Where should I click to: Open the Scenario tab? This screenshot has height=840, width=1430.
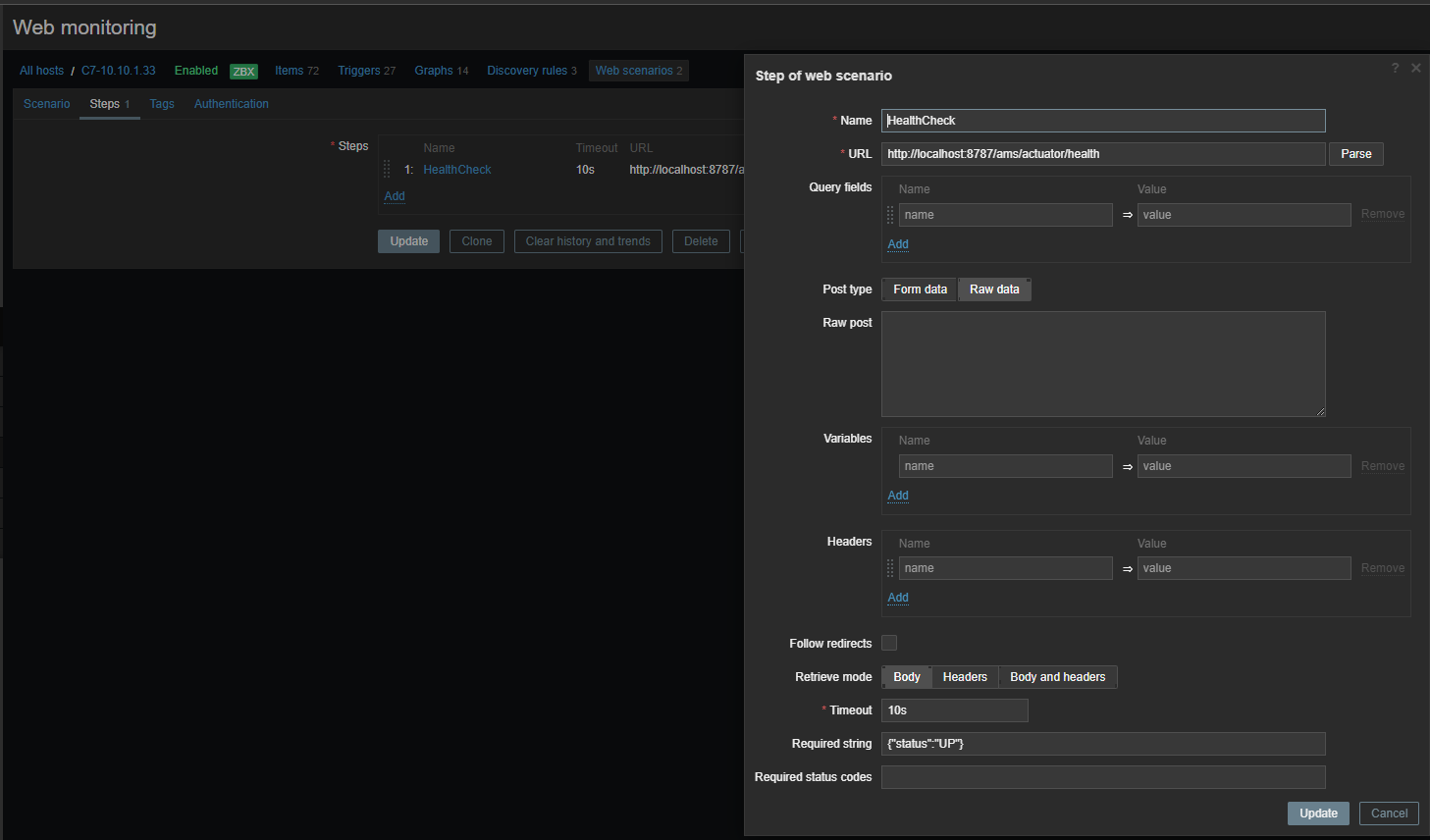pos(47,104)
